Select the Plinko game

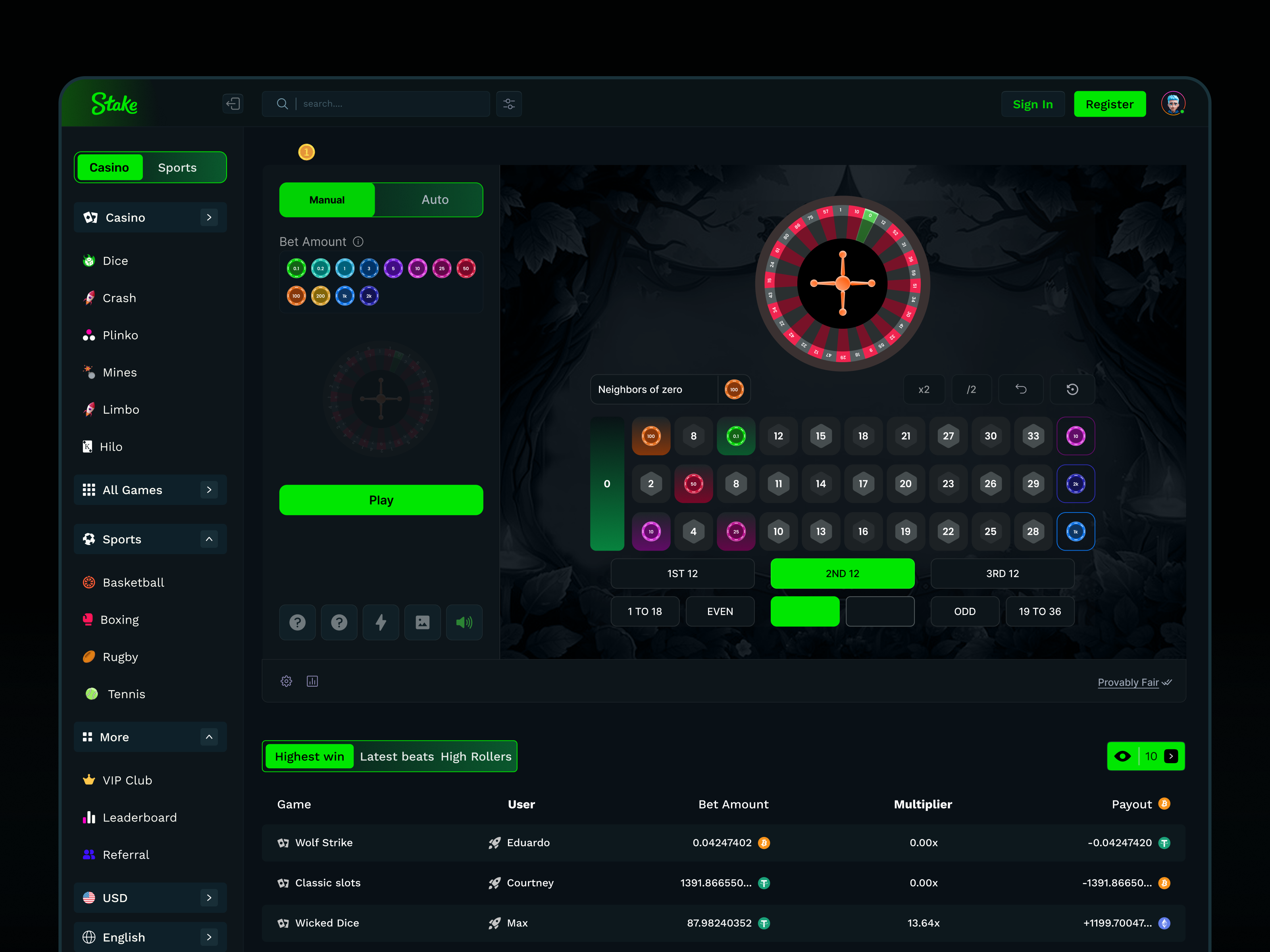pyautogui.click(x=120, y=335)
